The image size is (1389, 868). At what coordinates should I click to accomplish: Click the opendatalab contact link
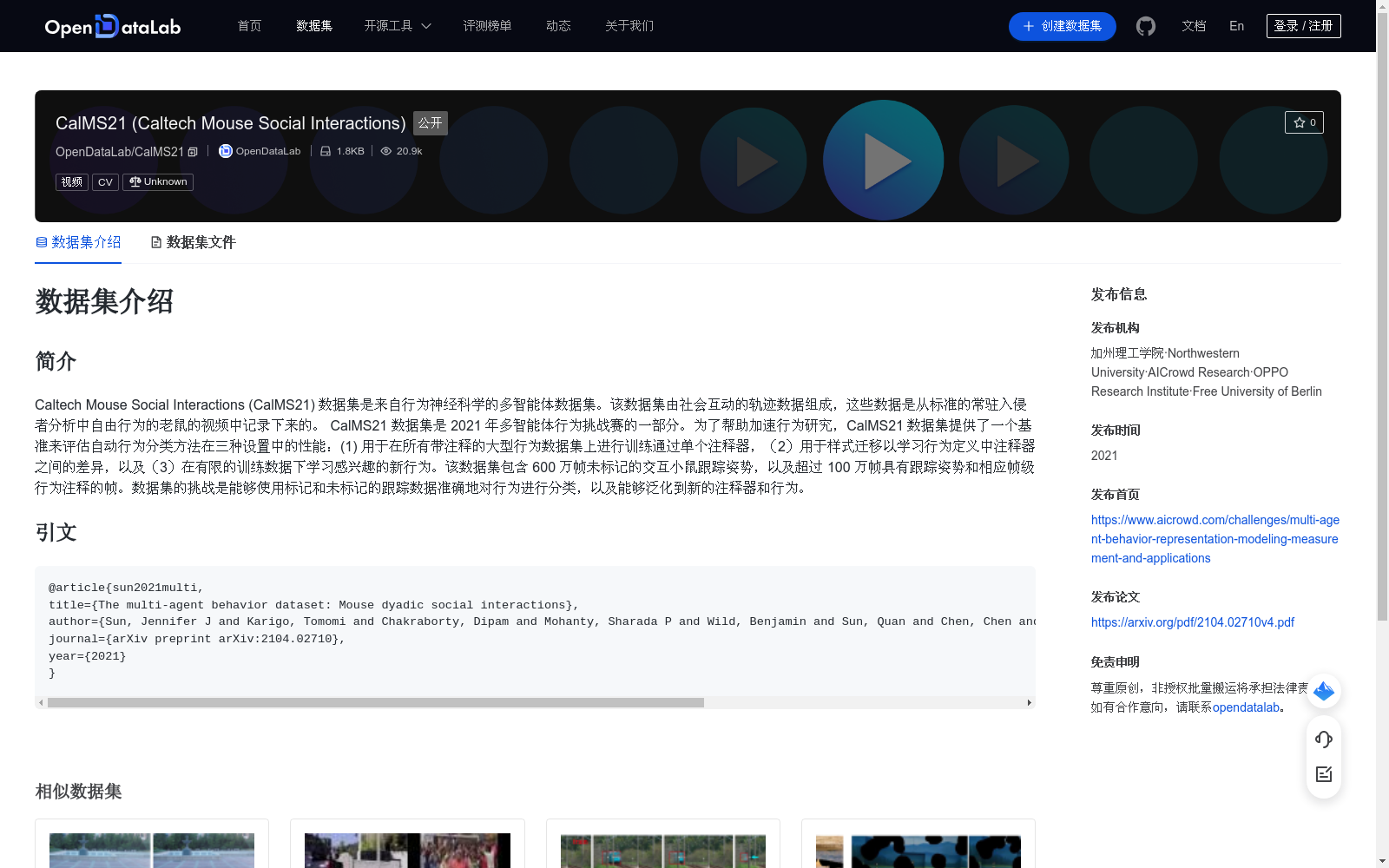click(x=1246, y=707)
